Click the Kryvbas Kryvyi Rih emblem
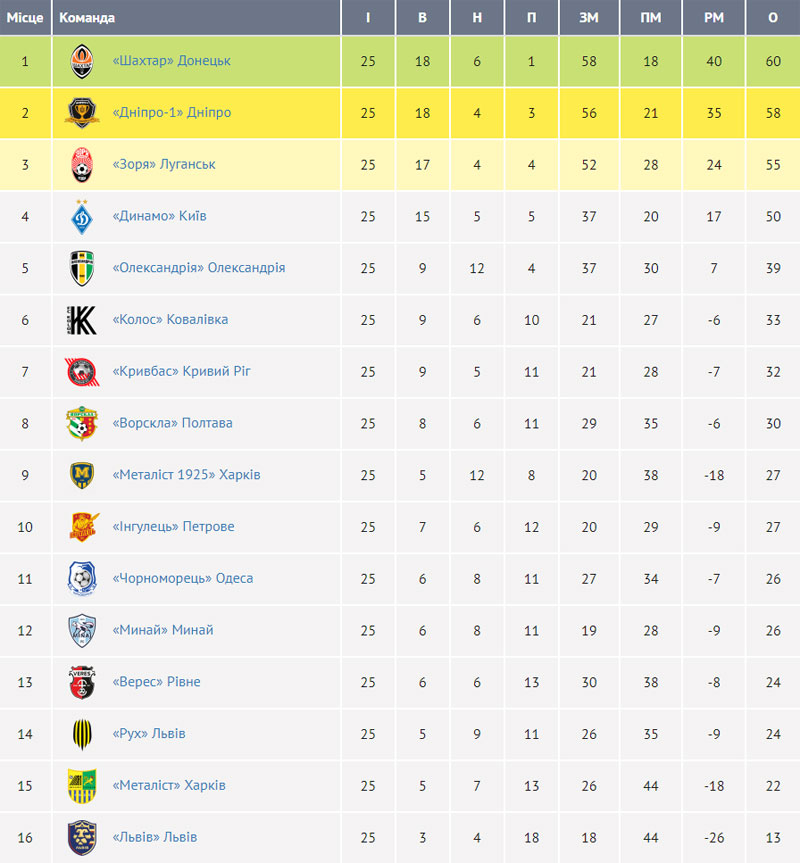The width and height of the screenshot is (800, 863). pyautogui.click(x=82, y=372)
